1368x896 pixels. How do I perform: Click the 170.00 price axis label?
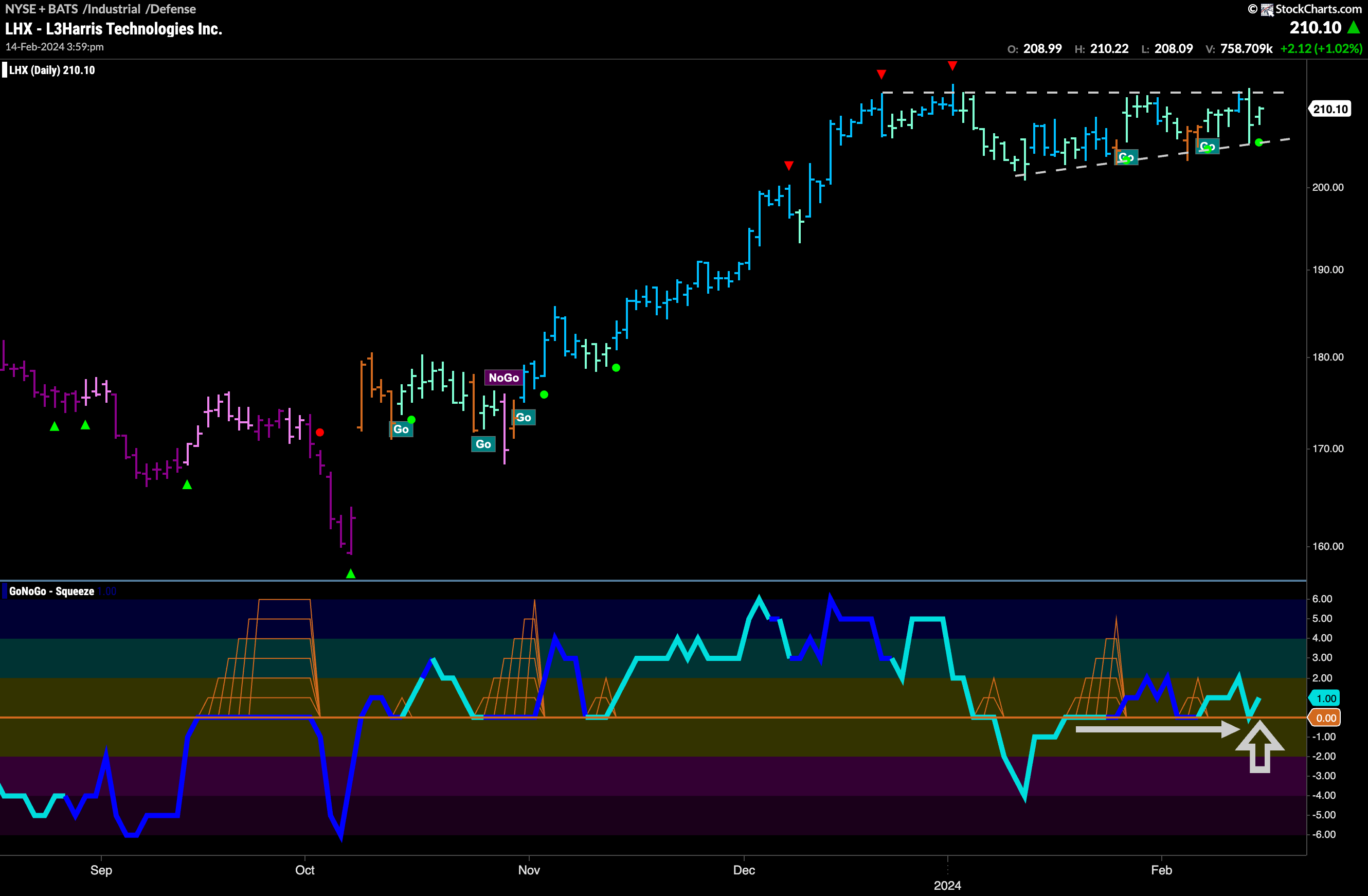[x=1328, y=449]
